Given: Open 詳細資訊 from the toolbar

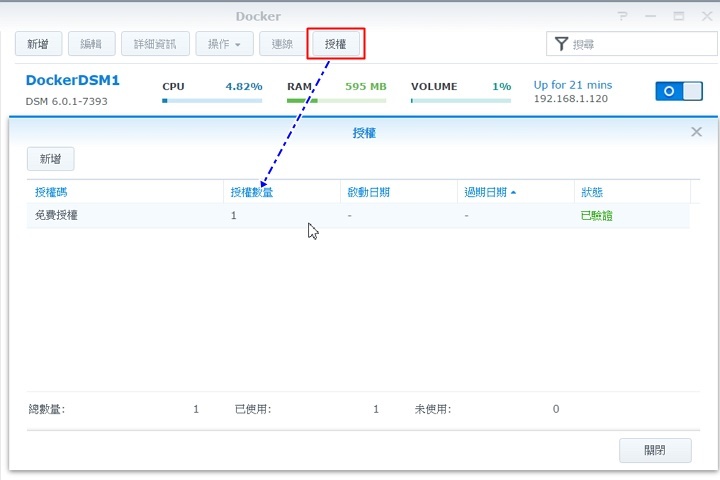Looking at the screenshot, I should (155, 44).
